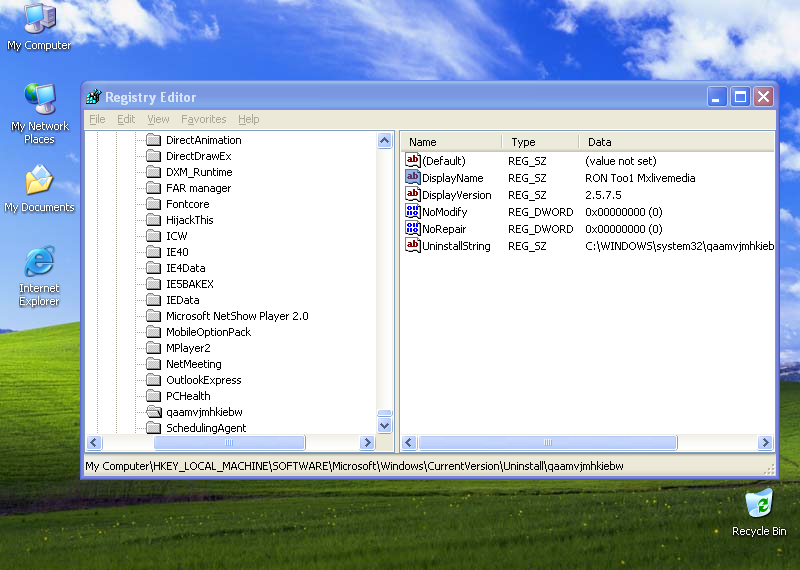This screenshot has width=800, height=570.
Task: Select the OutlookExpress registry key
Action: (204, 380)
